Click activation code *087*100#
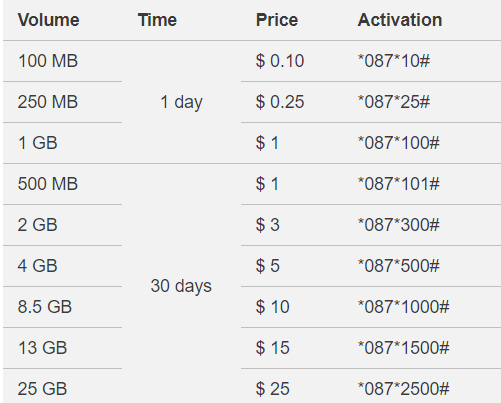 click(x=399, y=143)
